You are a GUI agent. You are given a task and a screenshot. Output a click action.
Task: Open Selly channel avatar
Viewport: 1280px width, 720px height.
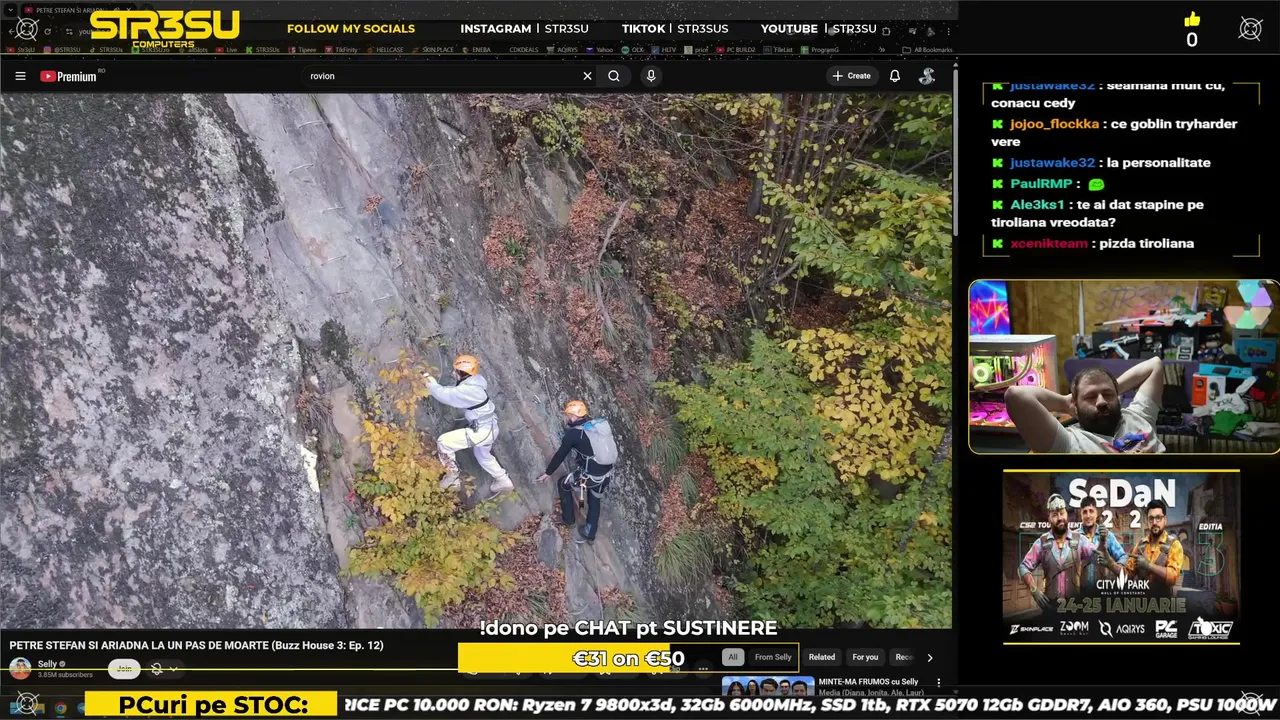tap(20, 669)
